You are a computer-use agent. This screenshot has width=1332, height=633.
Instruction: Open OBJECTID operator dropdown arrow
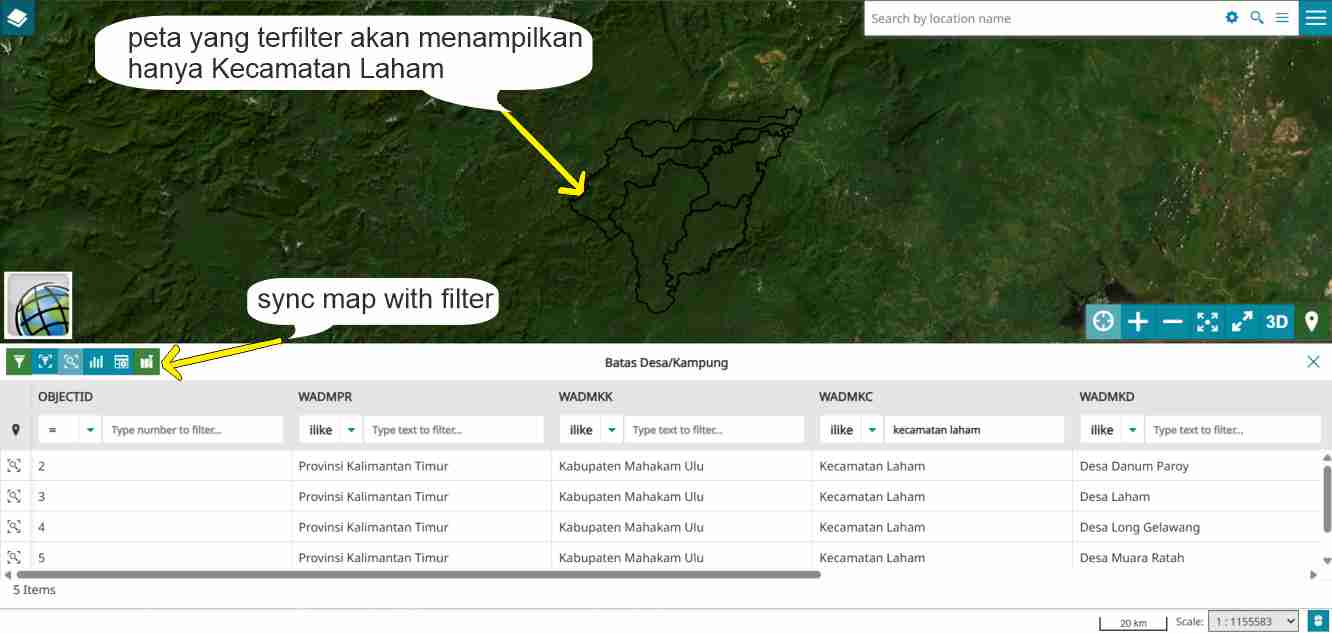pyautogui.click(x=91, y=430)
